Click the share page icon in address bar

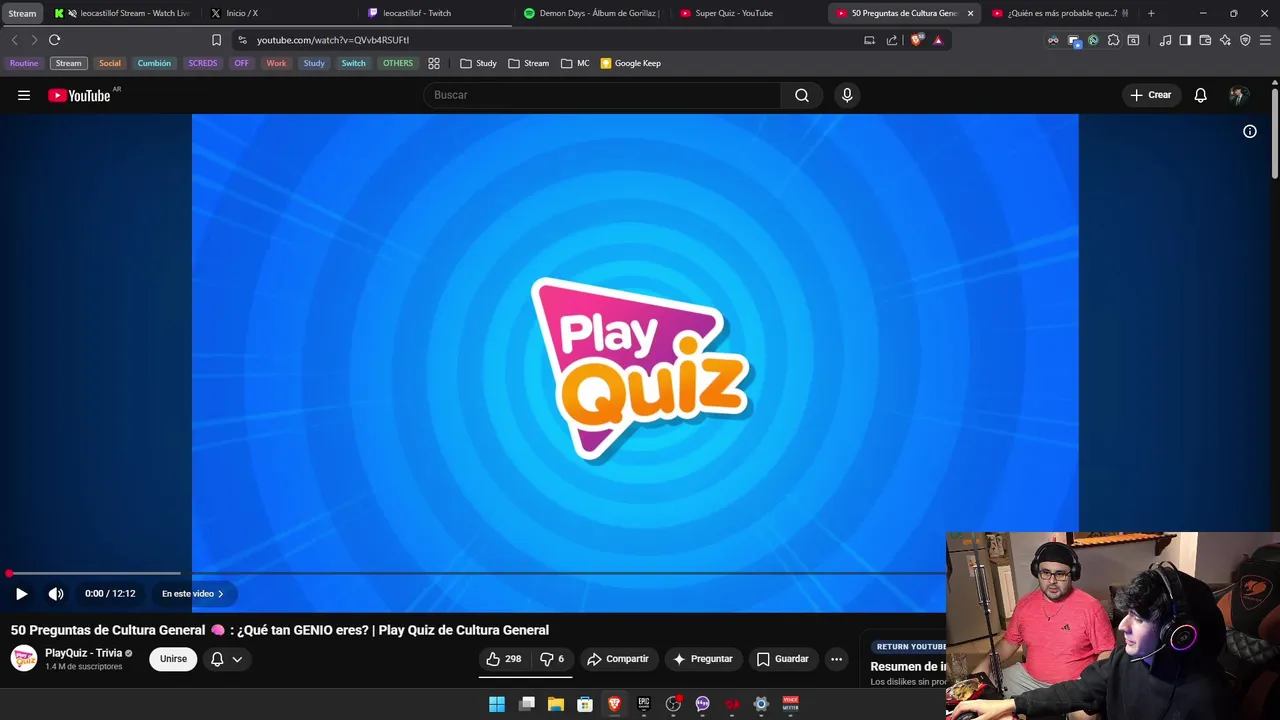[x=892, y=40]
